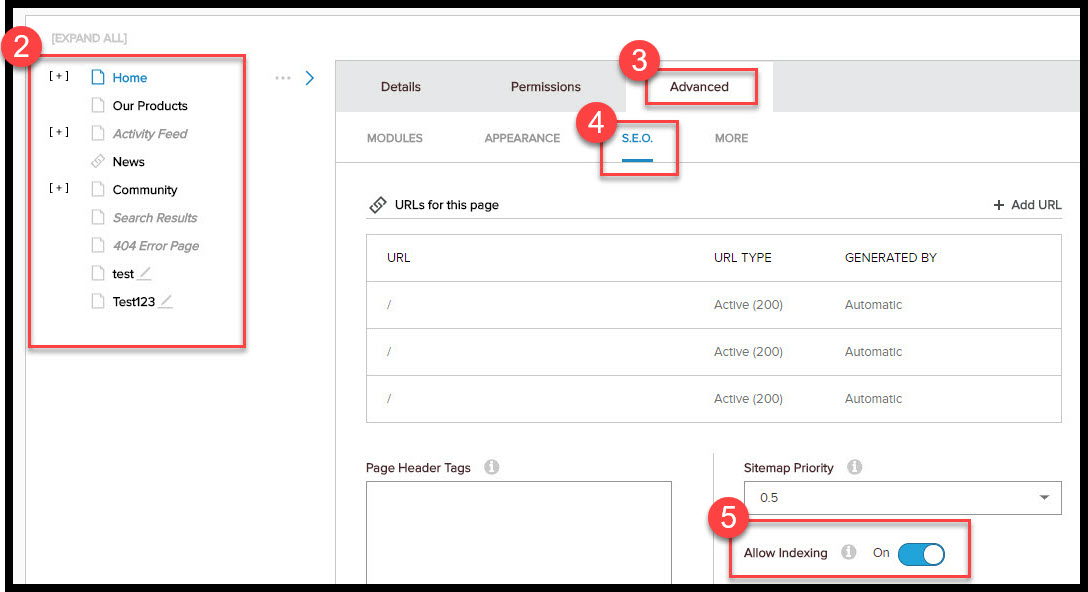Open the Sitemap Priority dropdown

point(902,498)
